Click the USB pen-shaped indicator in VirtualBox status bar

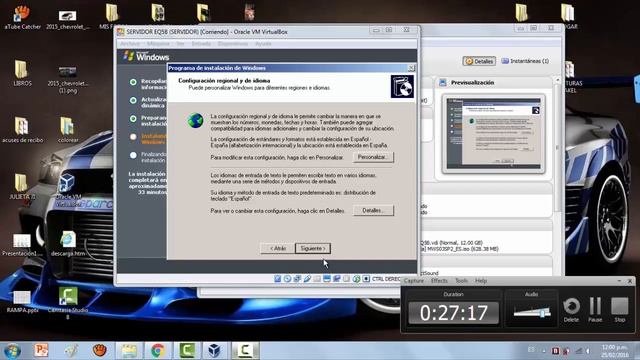307,279
